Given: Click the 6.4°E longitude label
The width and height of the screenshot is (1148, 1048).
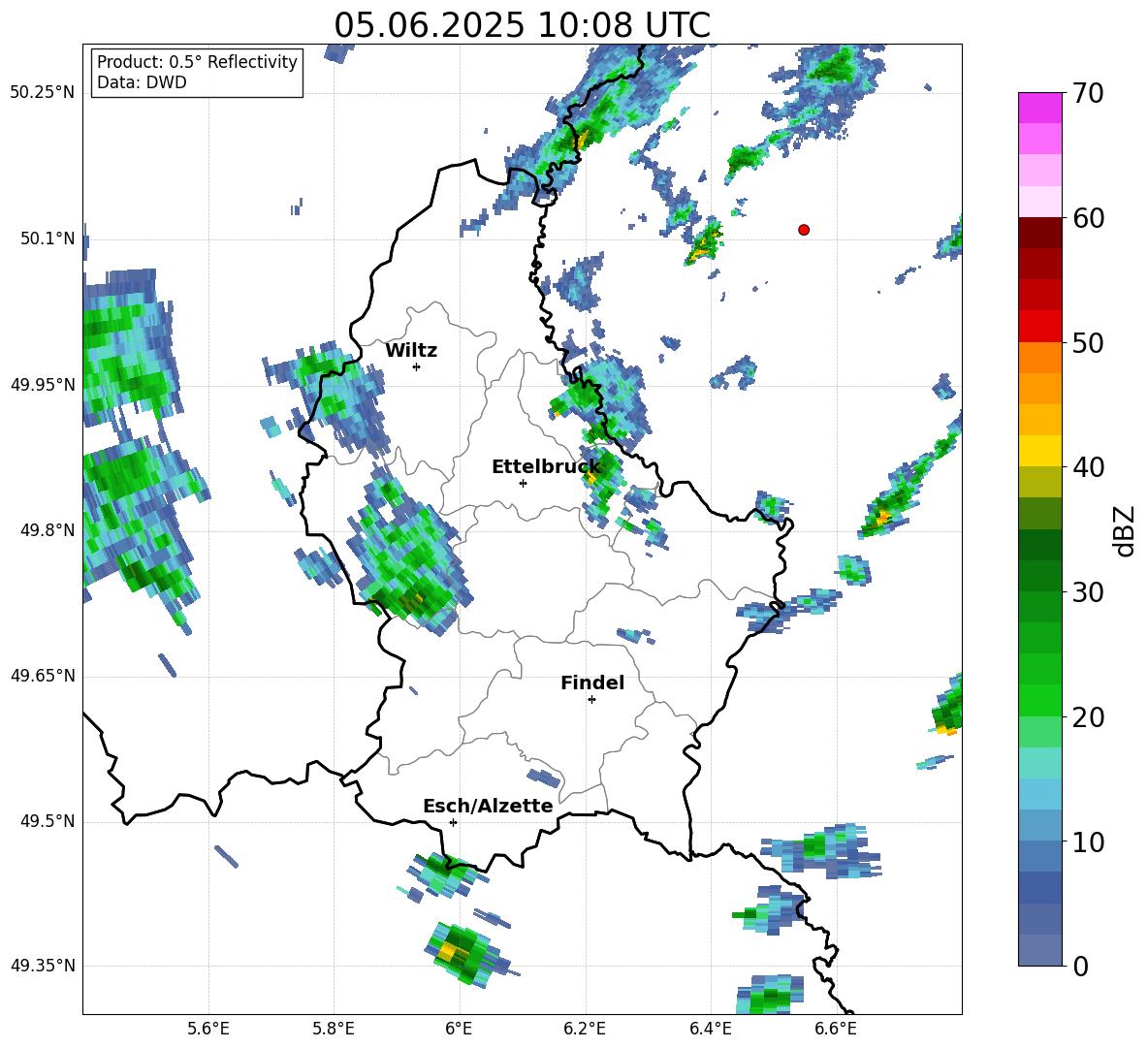Looking at the screenshot, I should 710,1029.
